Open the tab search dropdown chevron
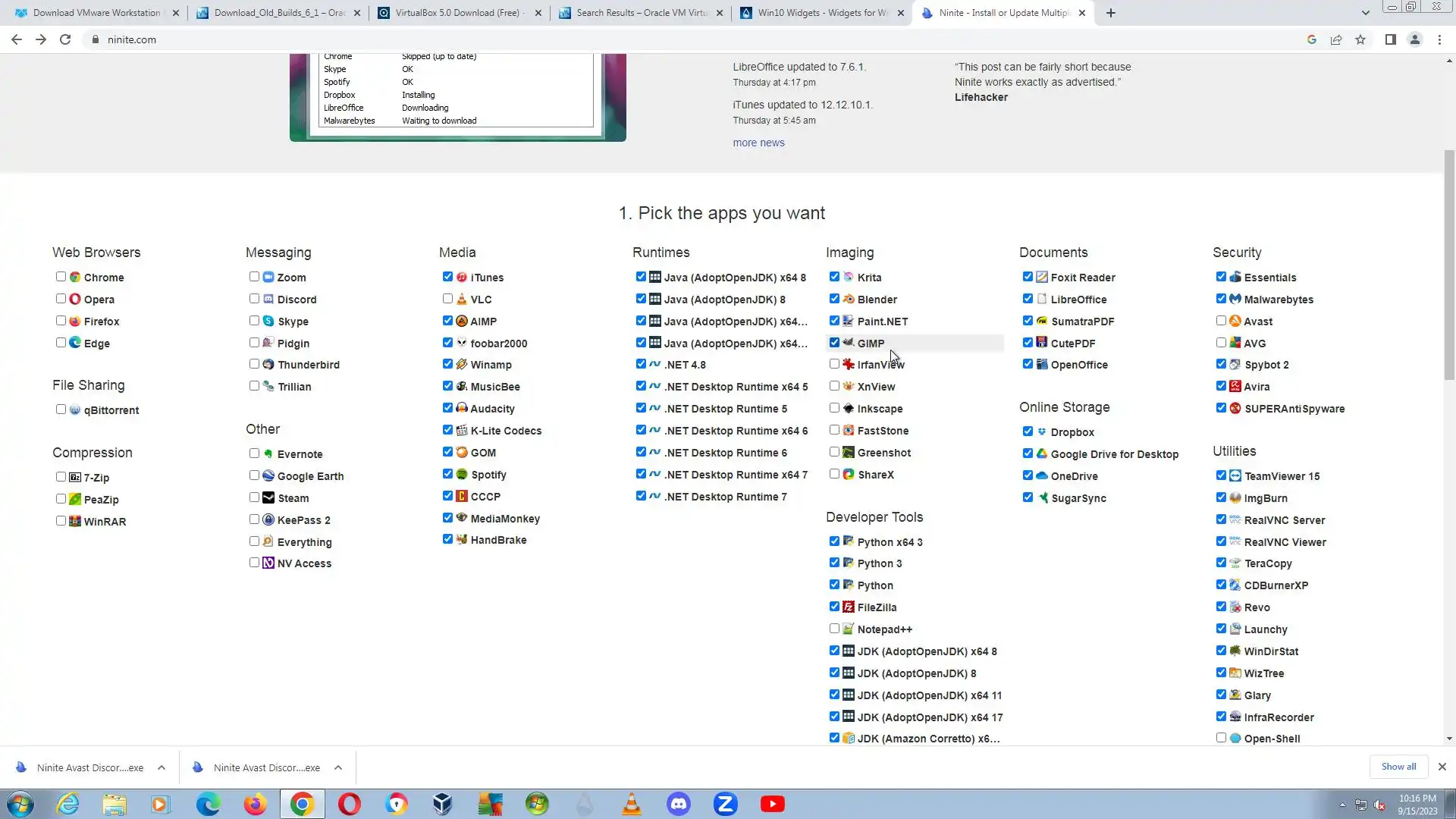This screenshot has width=1456, height=819. click(1365, 13)
